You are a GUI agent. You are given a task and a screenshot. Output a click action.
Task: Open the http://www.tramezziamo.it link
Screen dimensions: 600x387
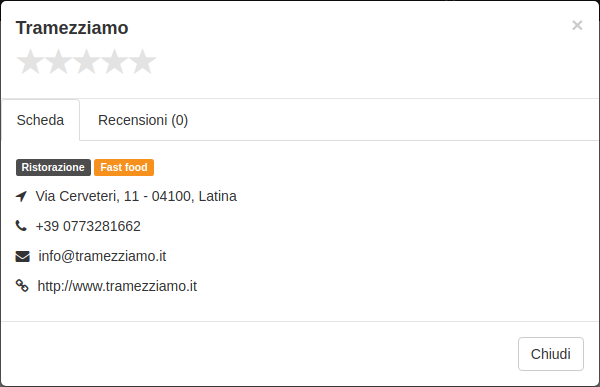pyautogui.click(x=117, y=286)
